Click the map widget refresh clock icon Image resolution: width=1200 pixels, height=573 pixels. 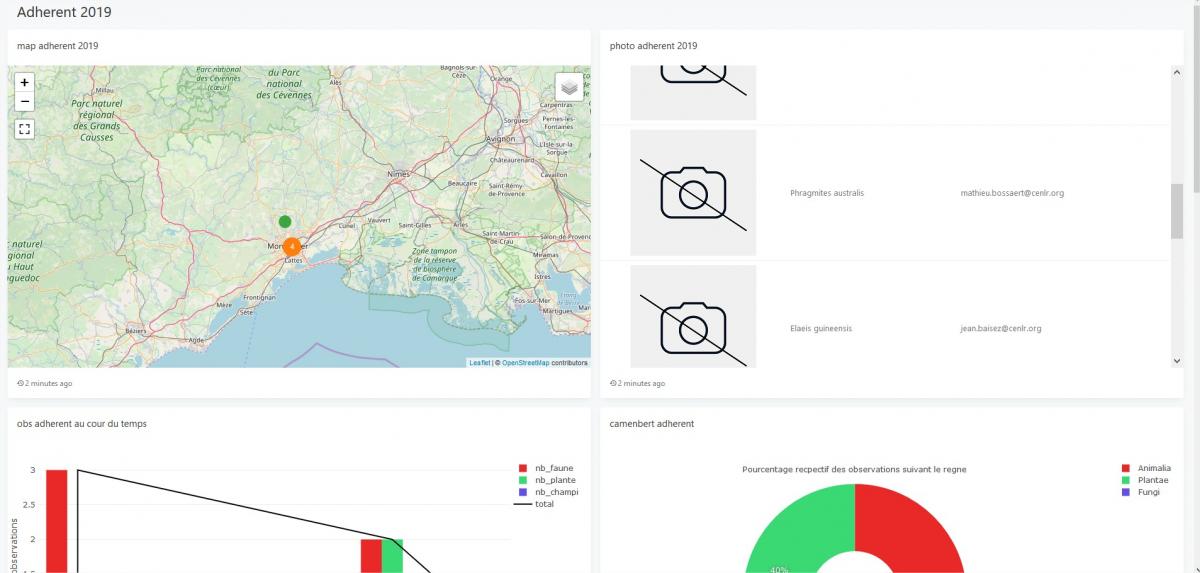[x=21, y=383]
